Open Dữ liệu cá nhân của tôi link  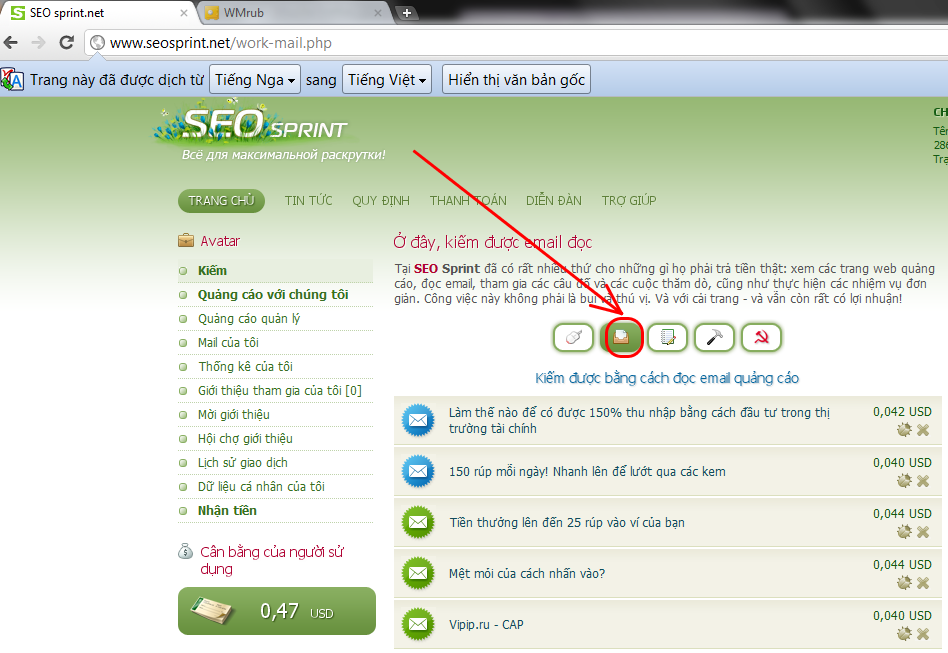(261, 487)
